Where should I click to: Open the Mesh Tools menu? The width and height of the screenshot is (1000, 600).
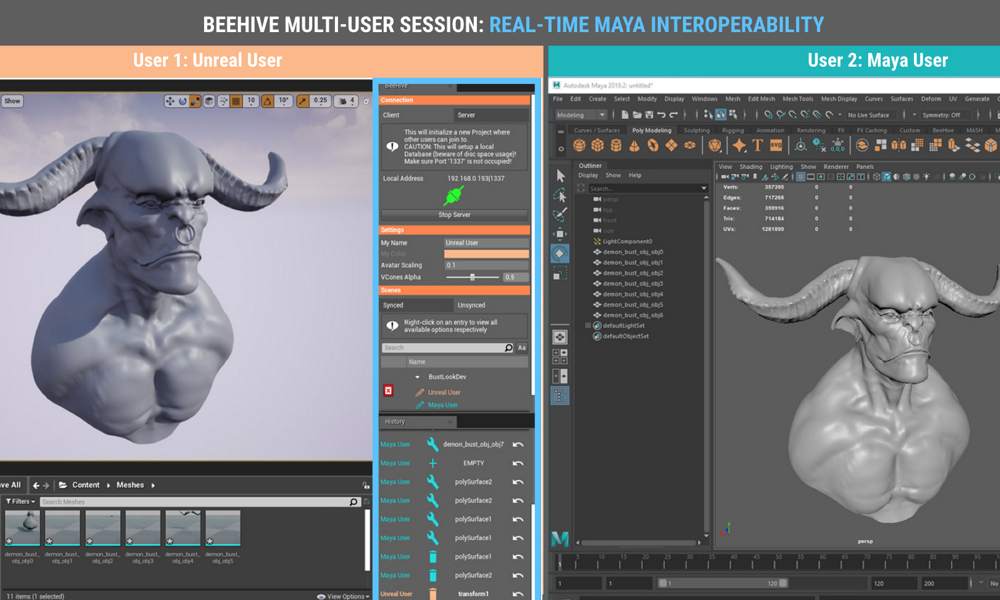point(797,99)
